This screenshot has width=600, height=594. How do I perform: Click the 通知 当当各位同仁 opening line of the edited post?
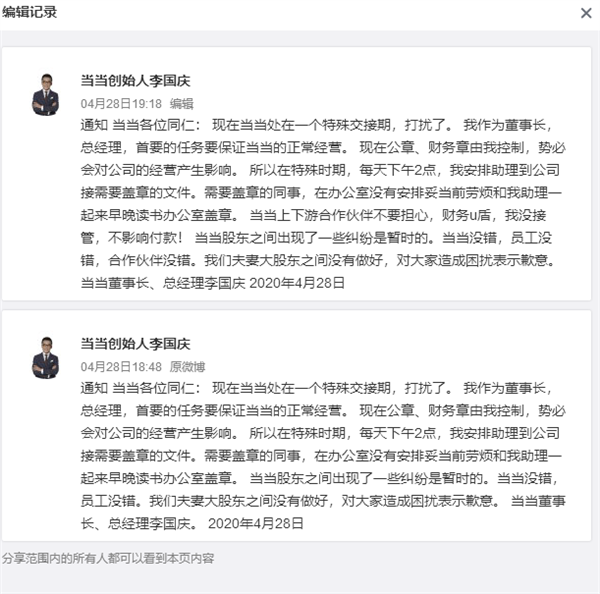coord(140,125)
